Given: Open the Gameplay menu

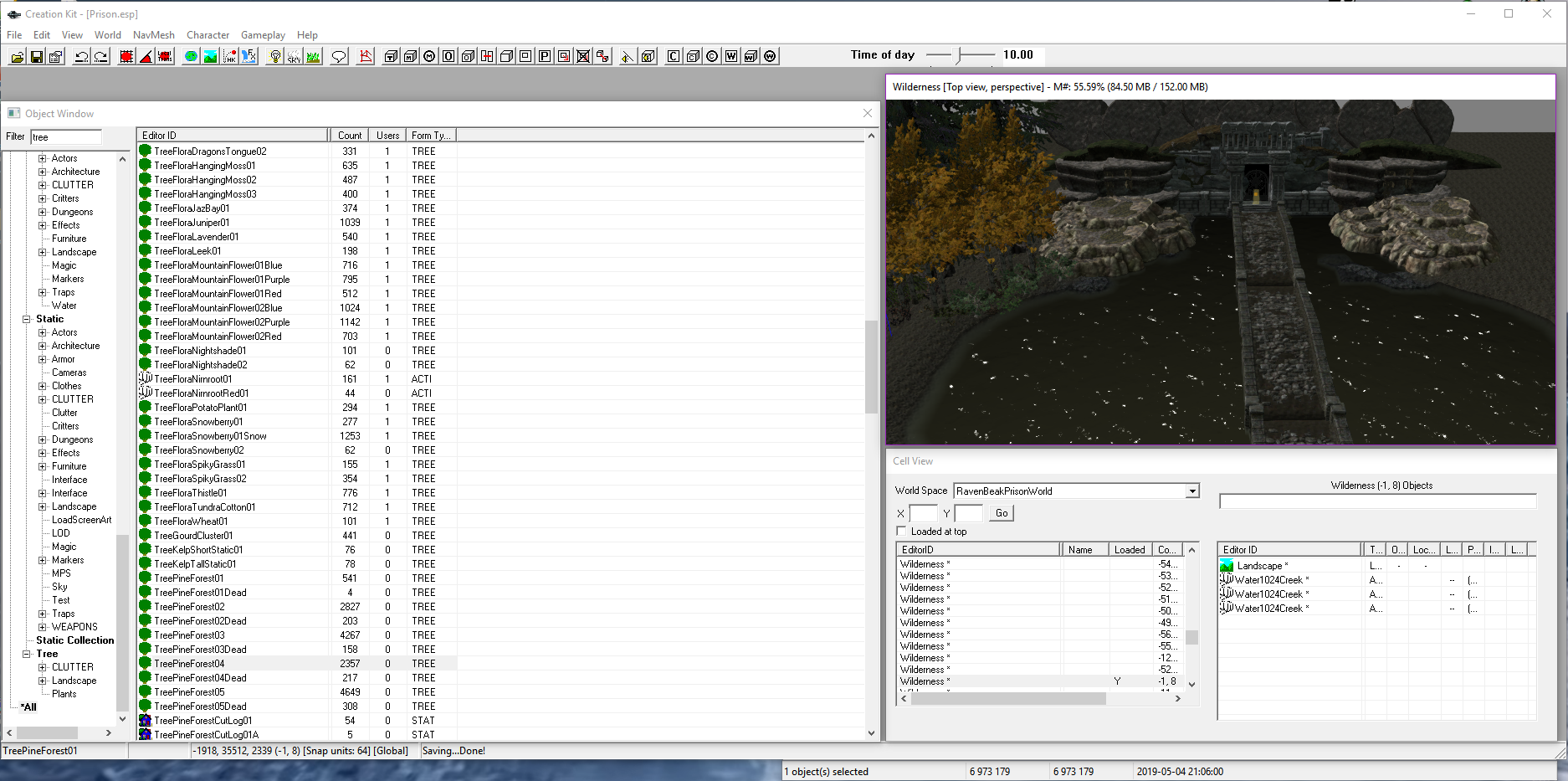Looking at the screenshot, I should (263, 35).
